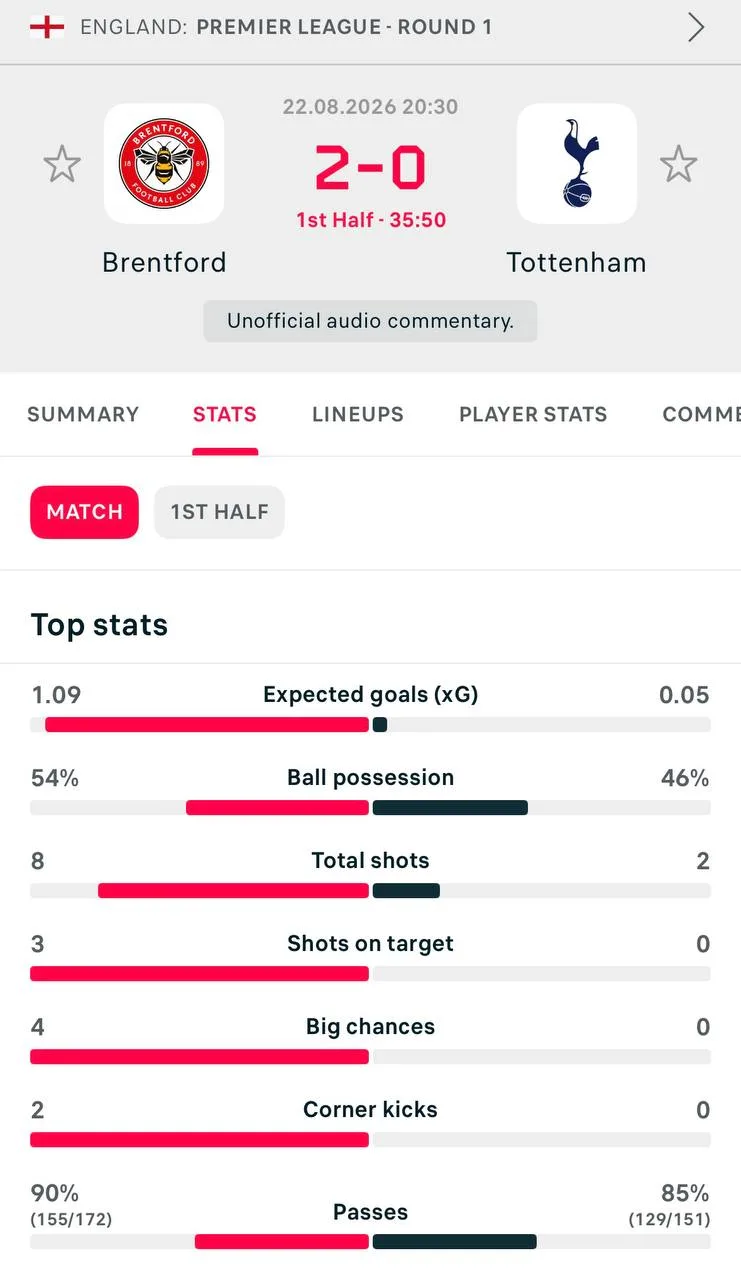
Task: Tap the 2-0 live score
Action: click(370, 167)
